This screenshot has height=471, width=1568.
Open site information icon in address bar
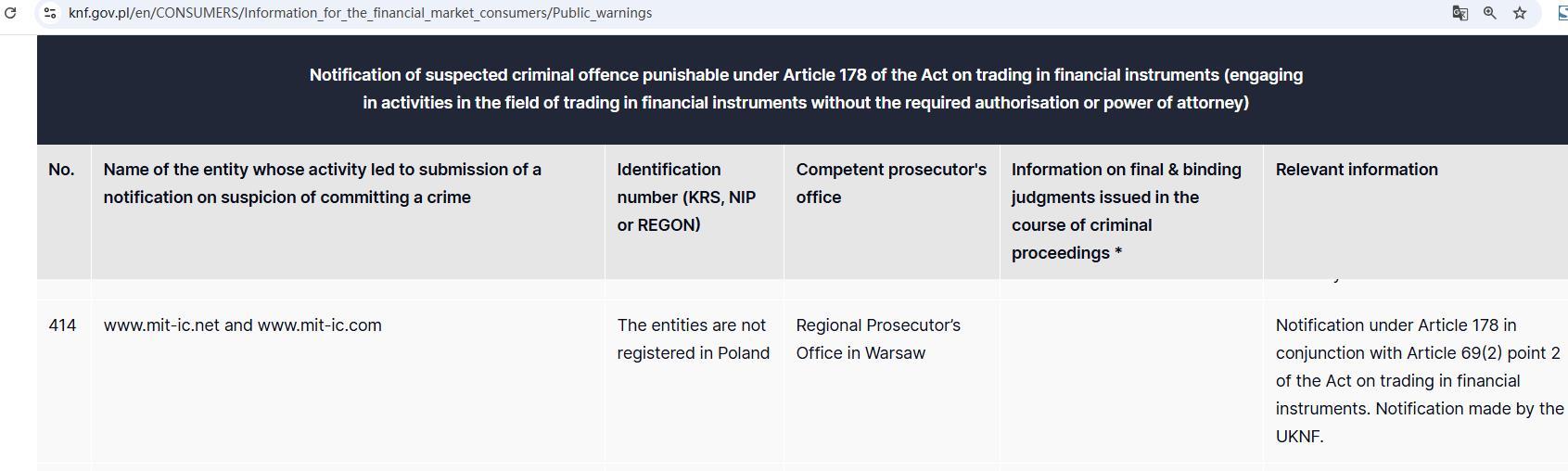50,13
